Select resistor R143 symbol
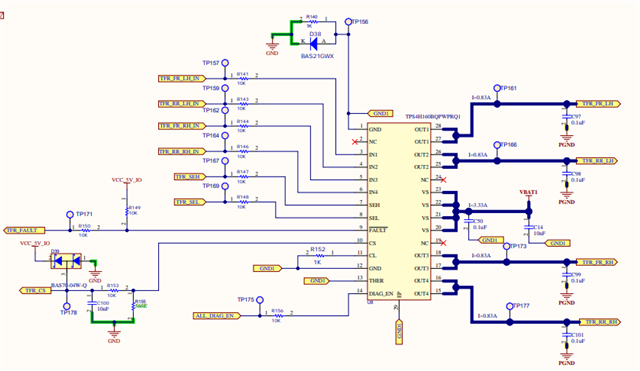640x371 pixels. tap(244, 104)
